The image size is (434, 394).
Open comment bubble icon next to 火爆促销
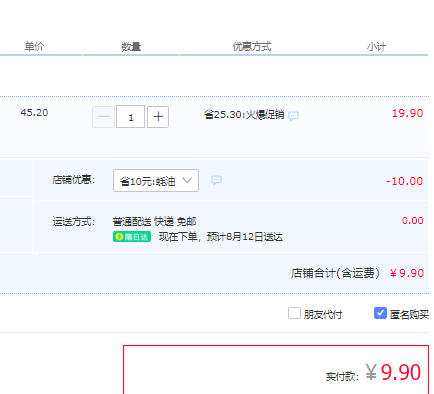(x=293, y=116)
